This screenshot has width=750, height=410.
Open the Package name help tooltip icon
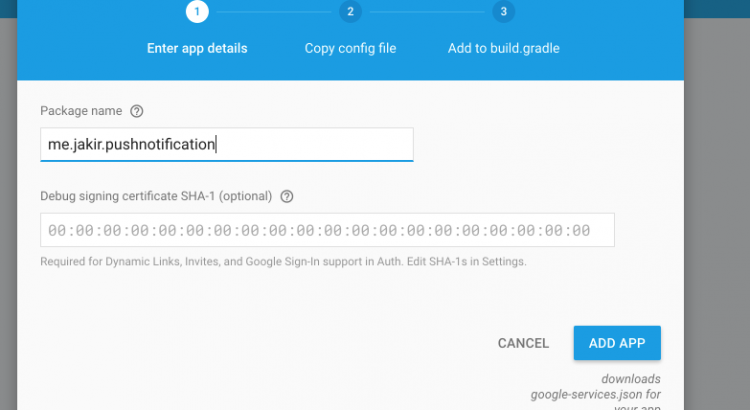tap(137, 111)
